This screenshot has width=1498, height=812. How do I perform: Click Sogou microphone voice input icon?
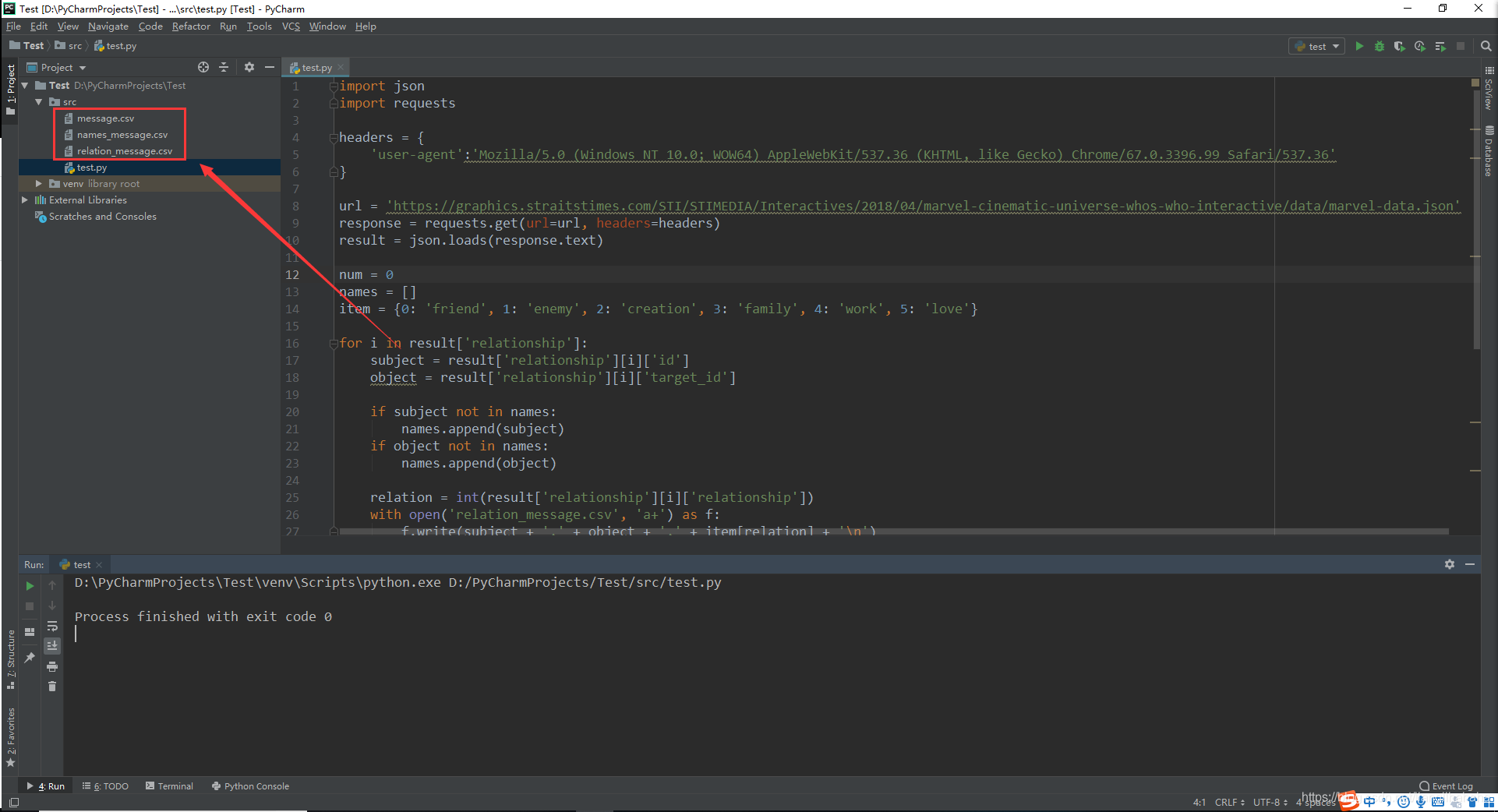point(1421,802)
